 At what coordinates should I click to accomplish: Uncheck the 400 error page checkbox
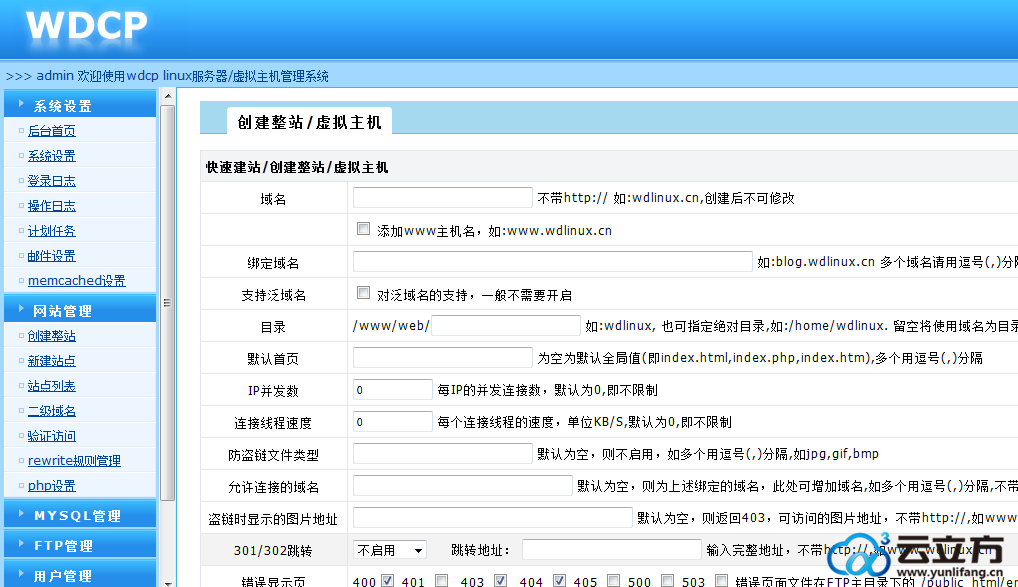tap(388, 580)
